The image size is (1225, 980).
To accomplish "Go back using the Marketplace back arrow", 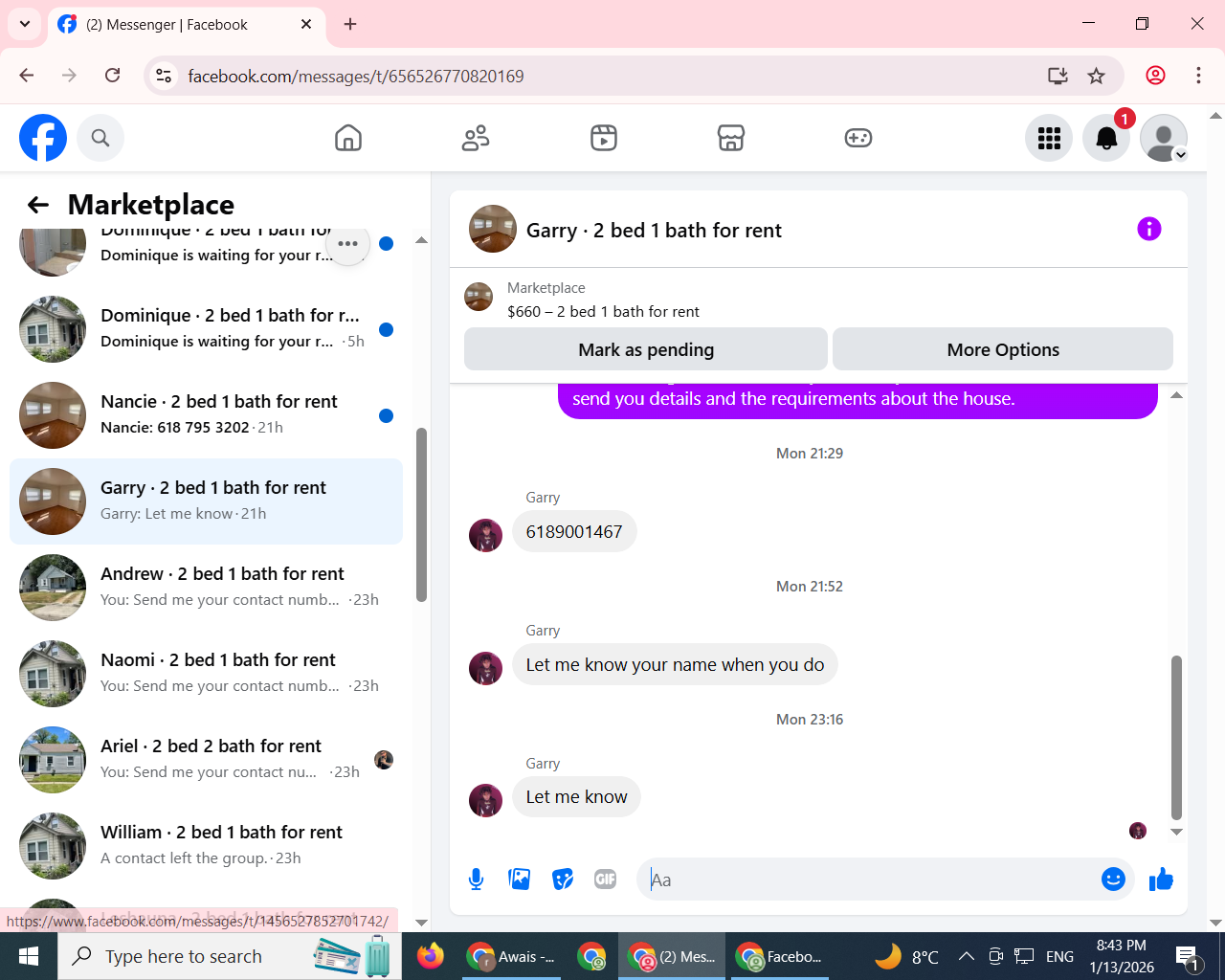I will click(x=38, y=205).
